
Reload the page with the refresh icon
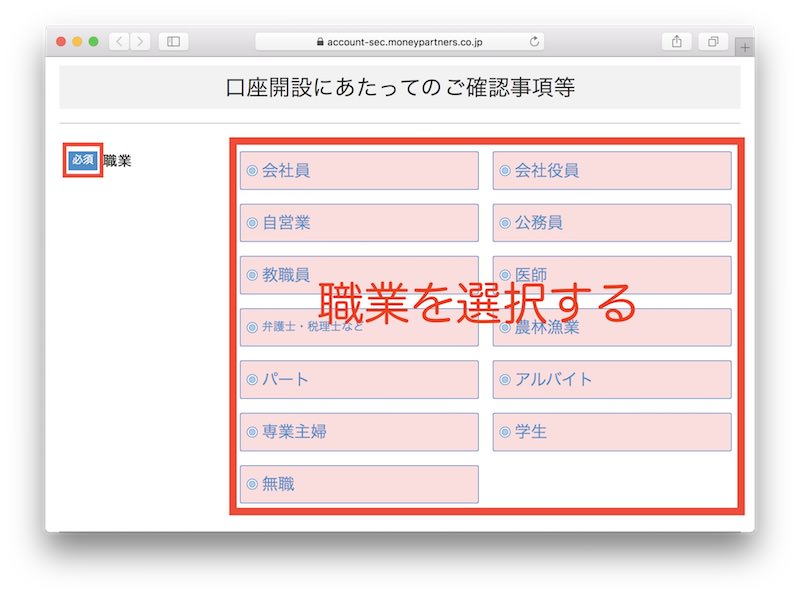point(534,41)
